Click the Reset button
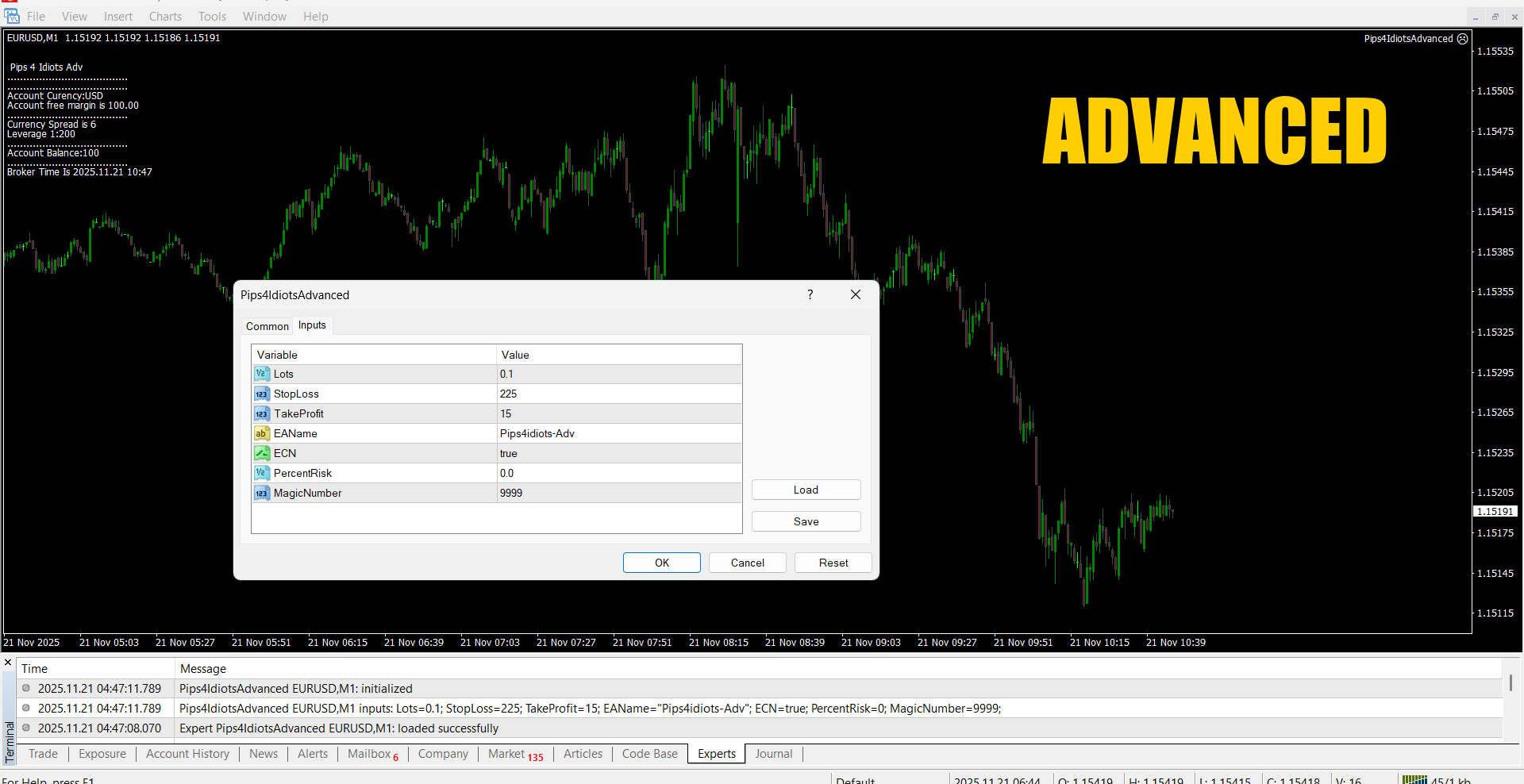 (833, 563)
